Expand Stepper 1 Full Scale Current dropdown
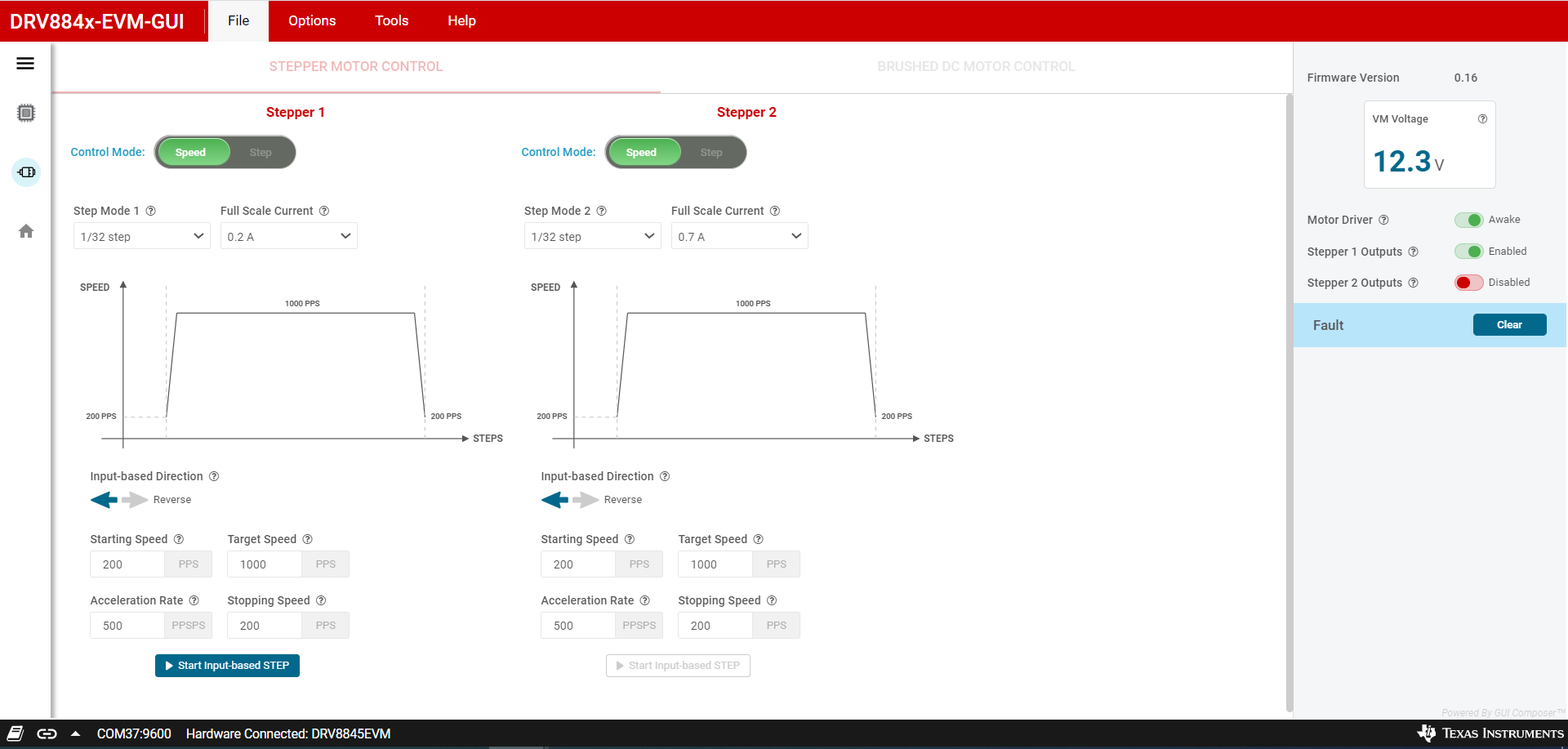Screen dimensions: 1568x749 [x=288, y=237]
